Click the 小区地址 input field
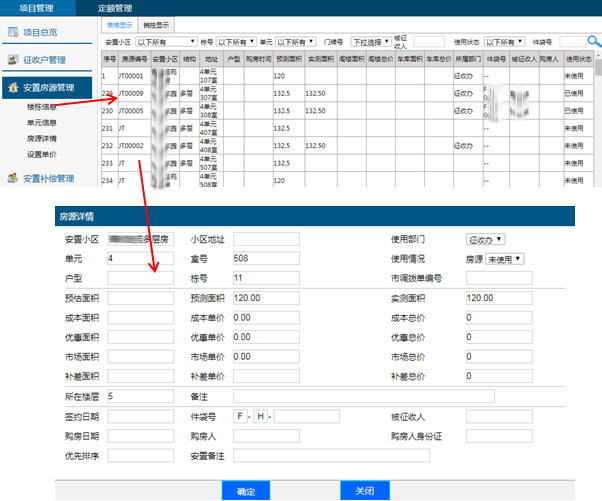This screenshot has height=501, width=602. pos(266,239)
